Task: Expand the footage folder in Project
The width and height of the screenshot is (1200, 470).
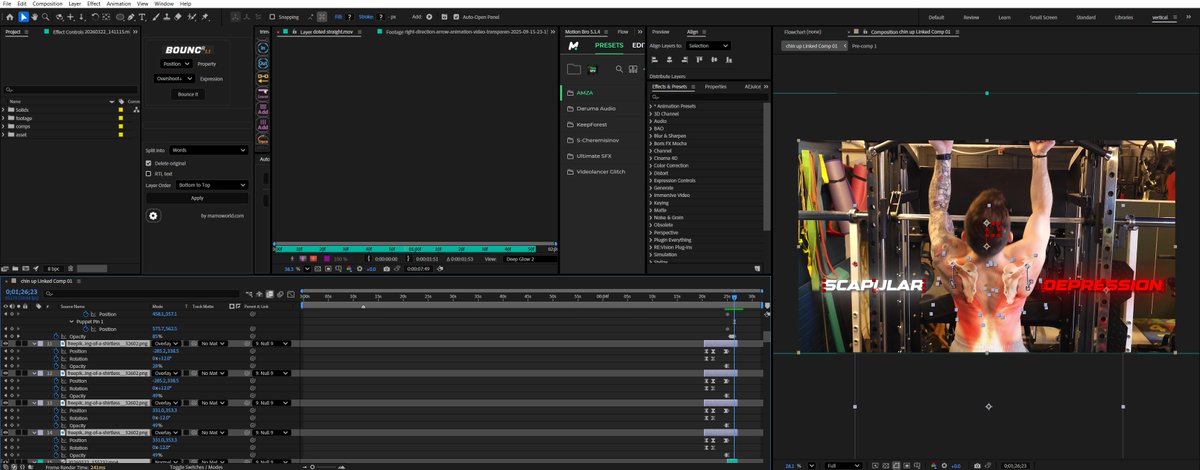Action: 4,118
